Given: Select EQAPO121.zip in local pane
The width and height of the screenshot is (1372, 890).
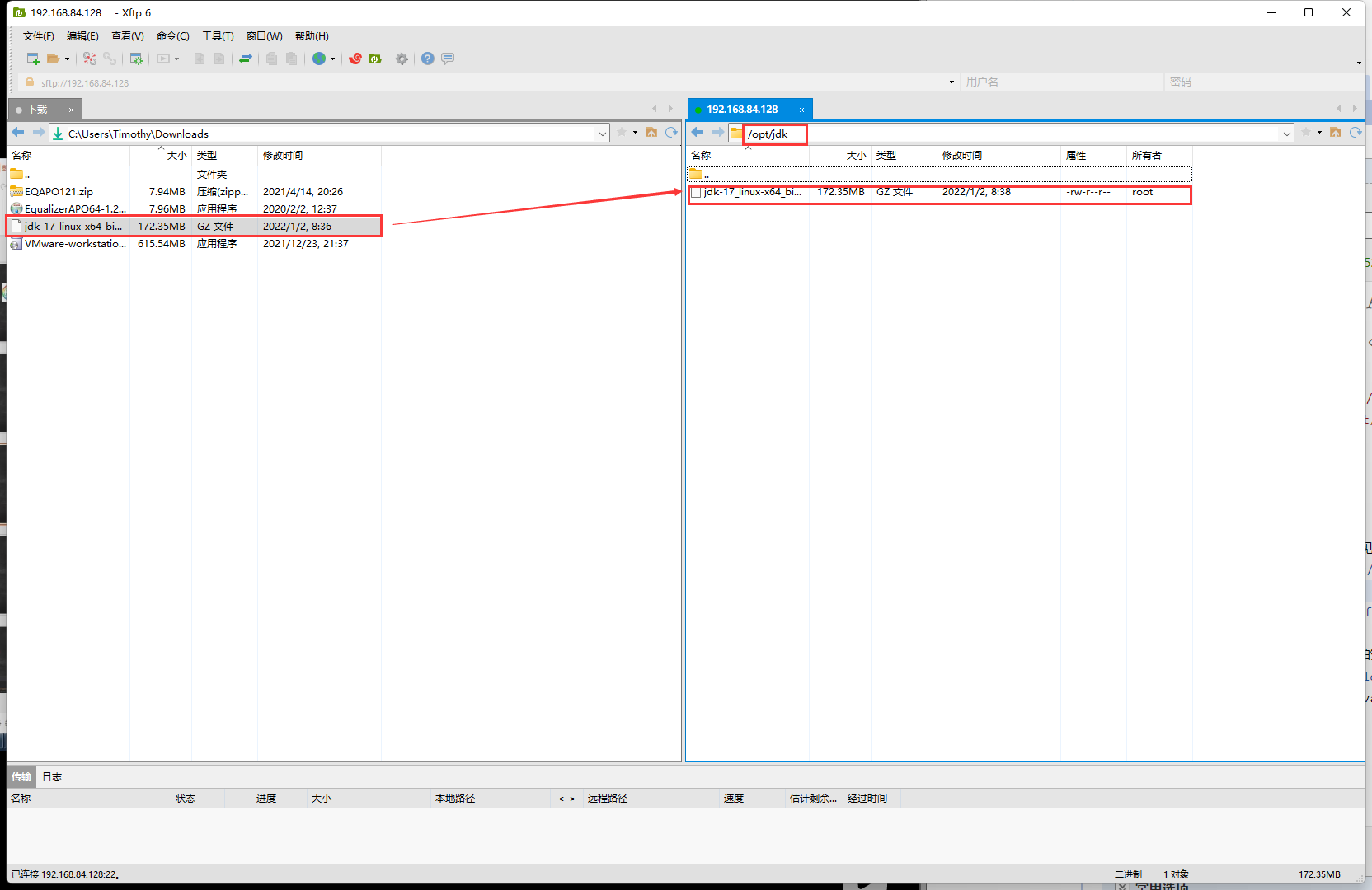Looking at the screenshot, I should [195, 192].
